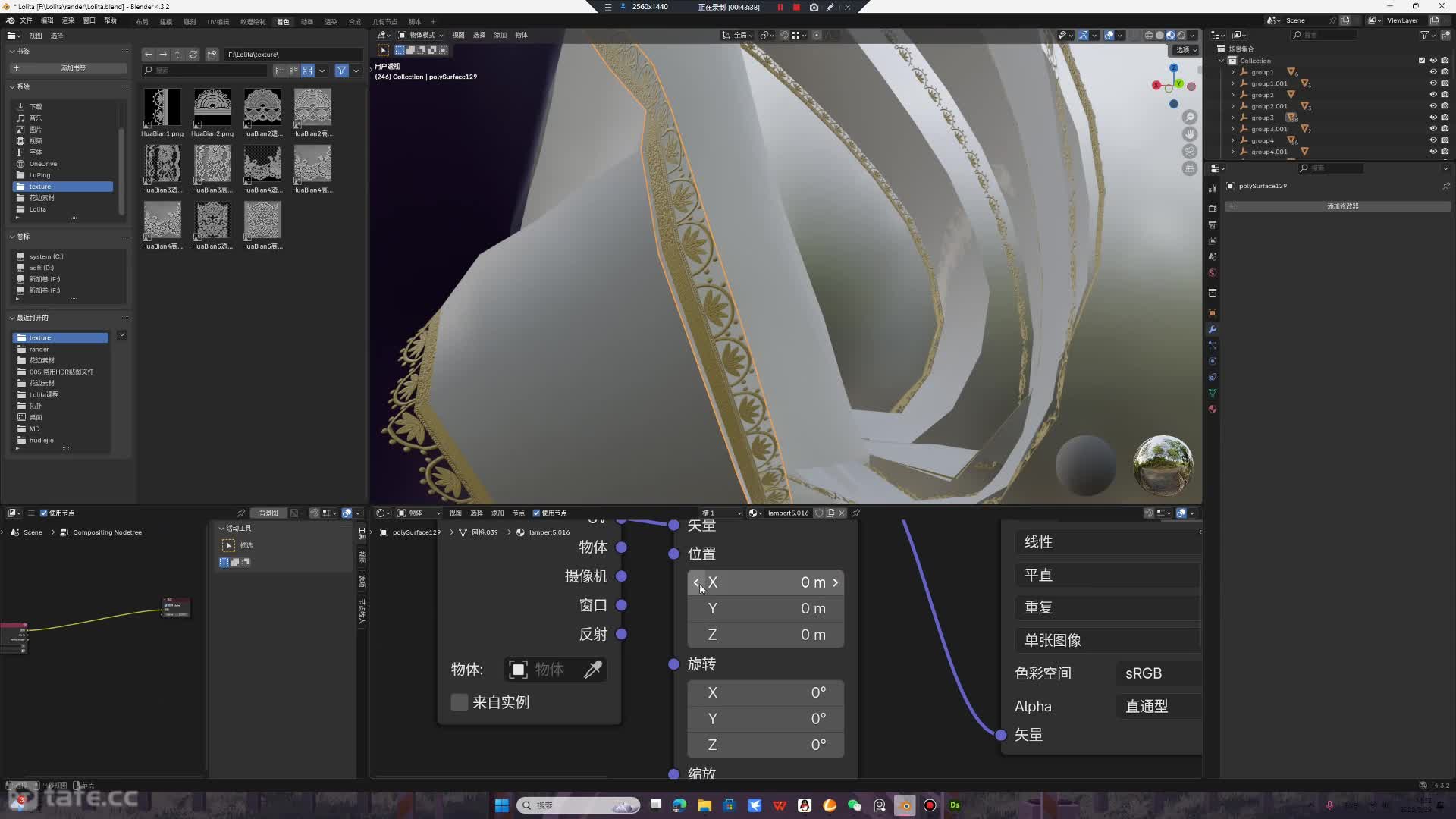Hide group2 in viewport via eye icon
Screen dimensions: 1456x819
(1433, 95)
